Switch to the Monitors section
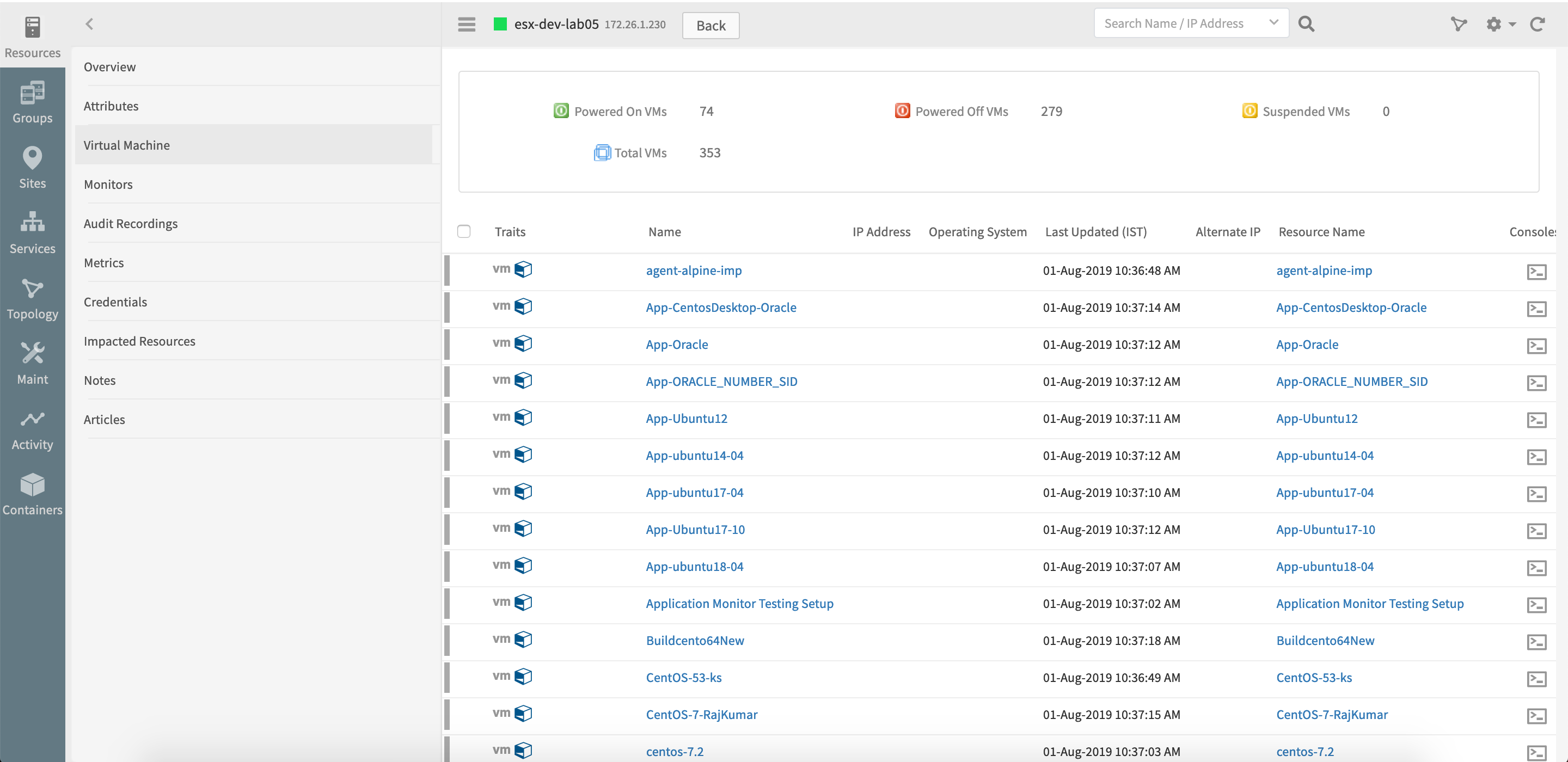 click(108, 184)
